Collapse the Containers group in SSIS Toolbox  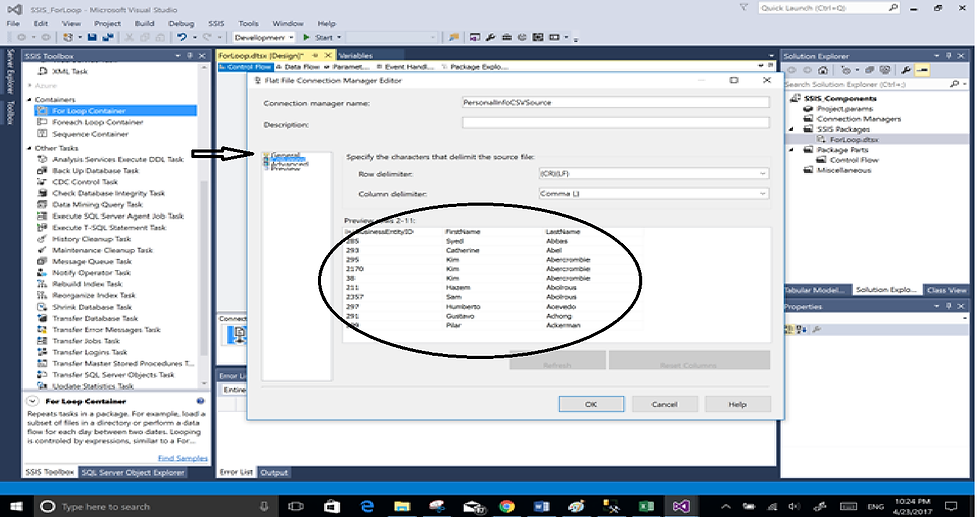point(29,100)
